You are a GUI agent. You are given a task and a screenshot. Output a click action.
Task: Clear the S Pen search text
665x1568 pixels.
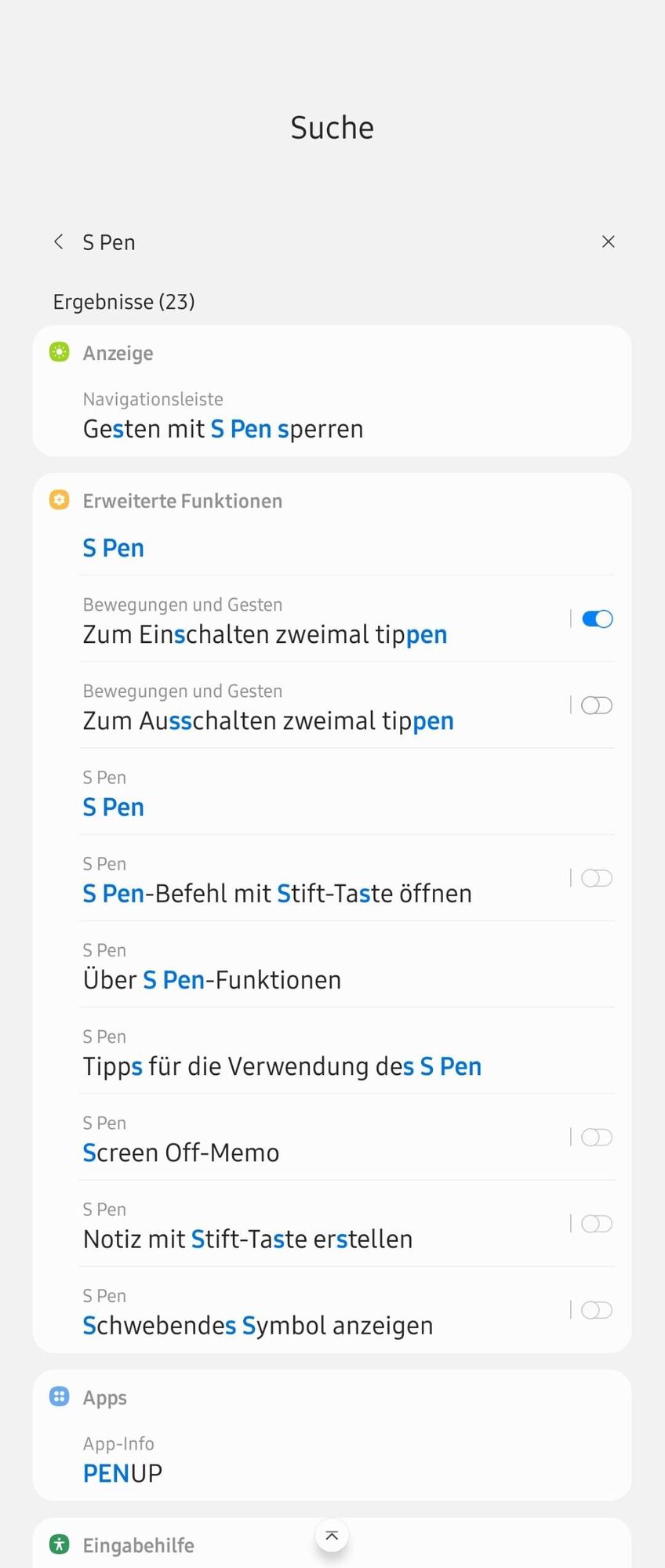coord(608,241)
